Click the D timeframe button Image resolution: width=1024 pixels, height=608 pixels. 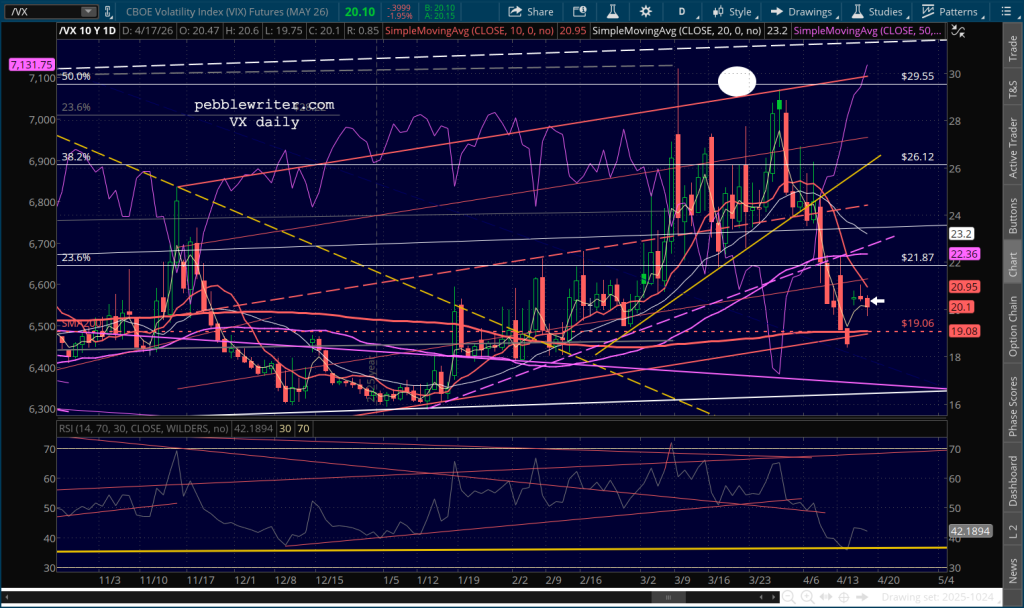tap(682, 12)
